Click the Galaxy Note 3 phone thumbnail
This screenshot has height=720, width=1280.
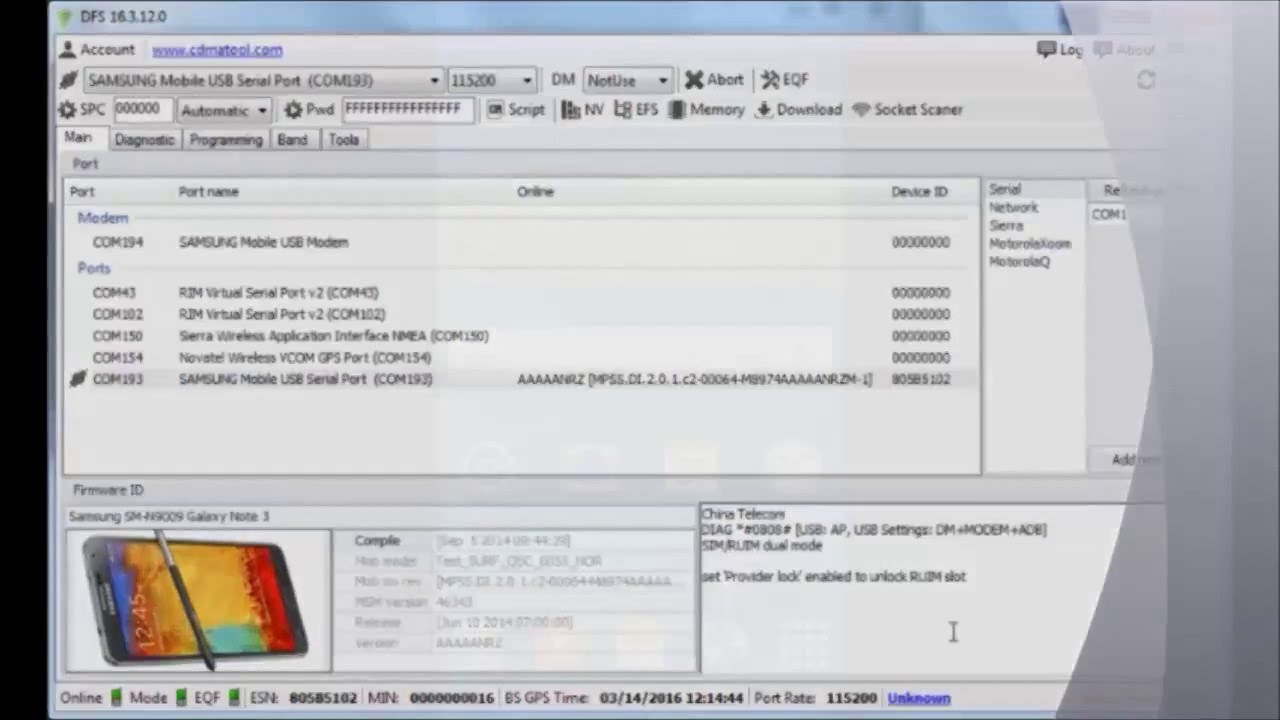[197, 601]
